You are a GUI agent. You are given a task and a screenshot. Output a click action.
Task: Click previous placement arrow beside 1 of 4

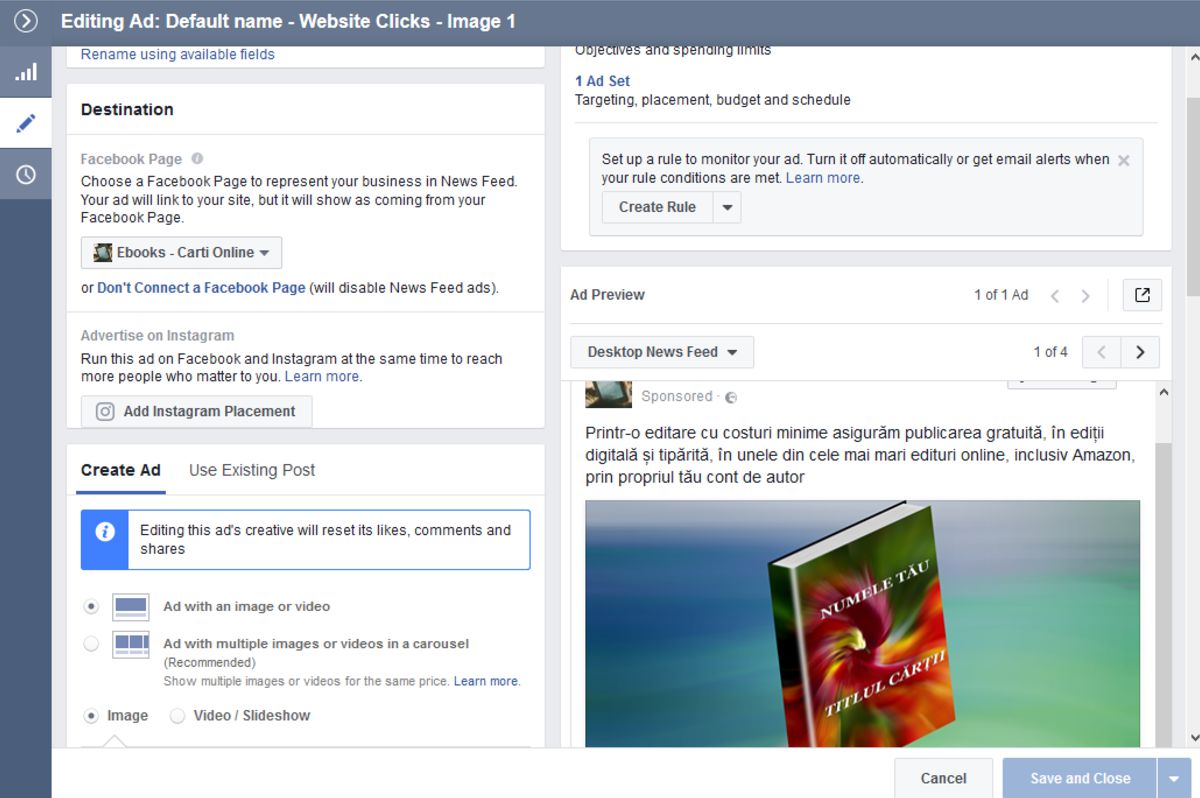click(1101, 352)
